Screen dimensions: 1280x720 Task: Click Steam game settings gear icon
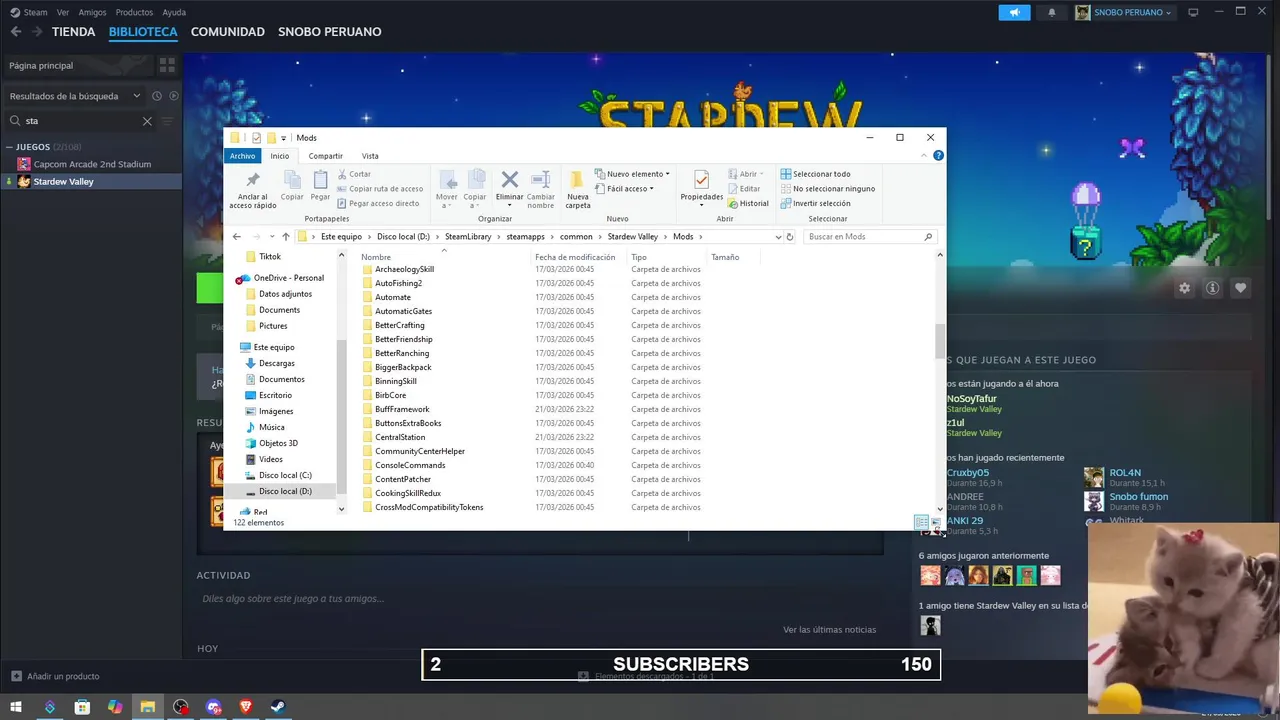click(1185, 288)
